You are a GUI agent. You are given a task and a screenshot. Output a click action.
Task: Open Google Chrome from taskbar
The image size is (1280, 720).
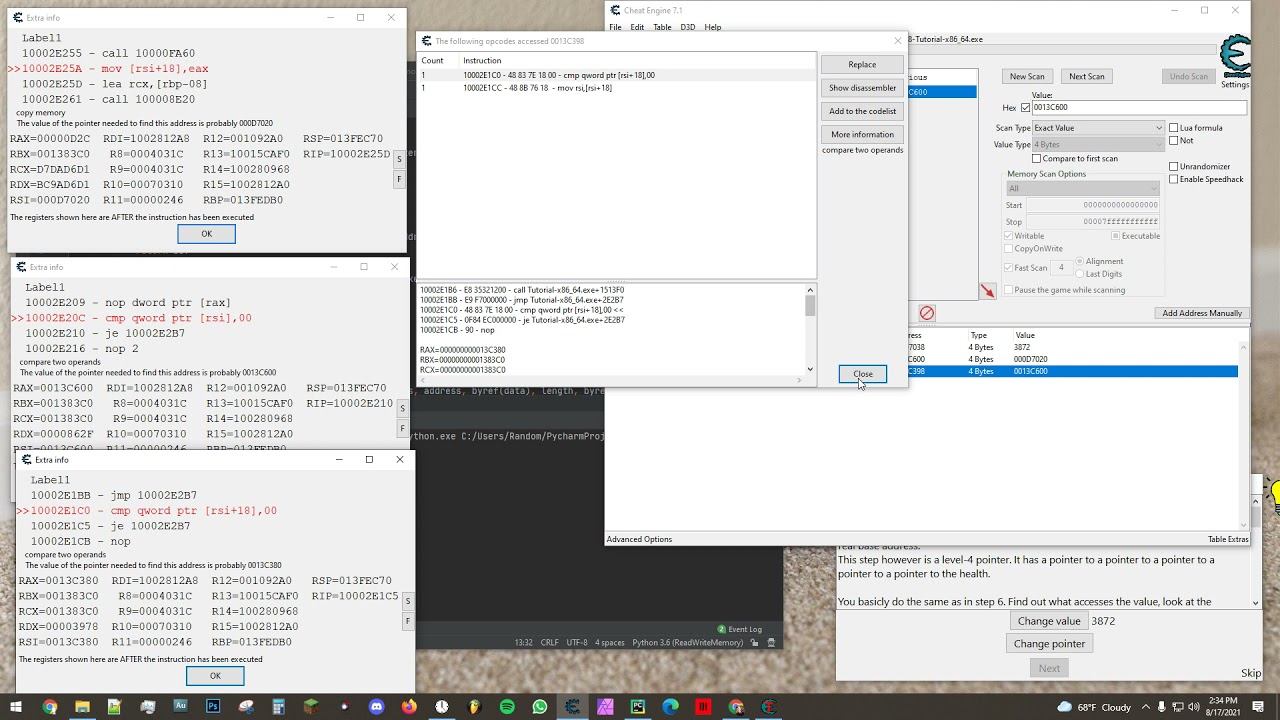(50, 707)
